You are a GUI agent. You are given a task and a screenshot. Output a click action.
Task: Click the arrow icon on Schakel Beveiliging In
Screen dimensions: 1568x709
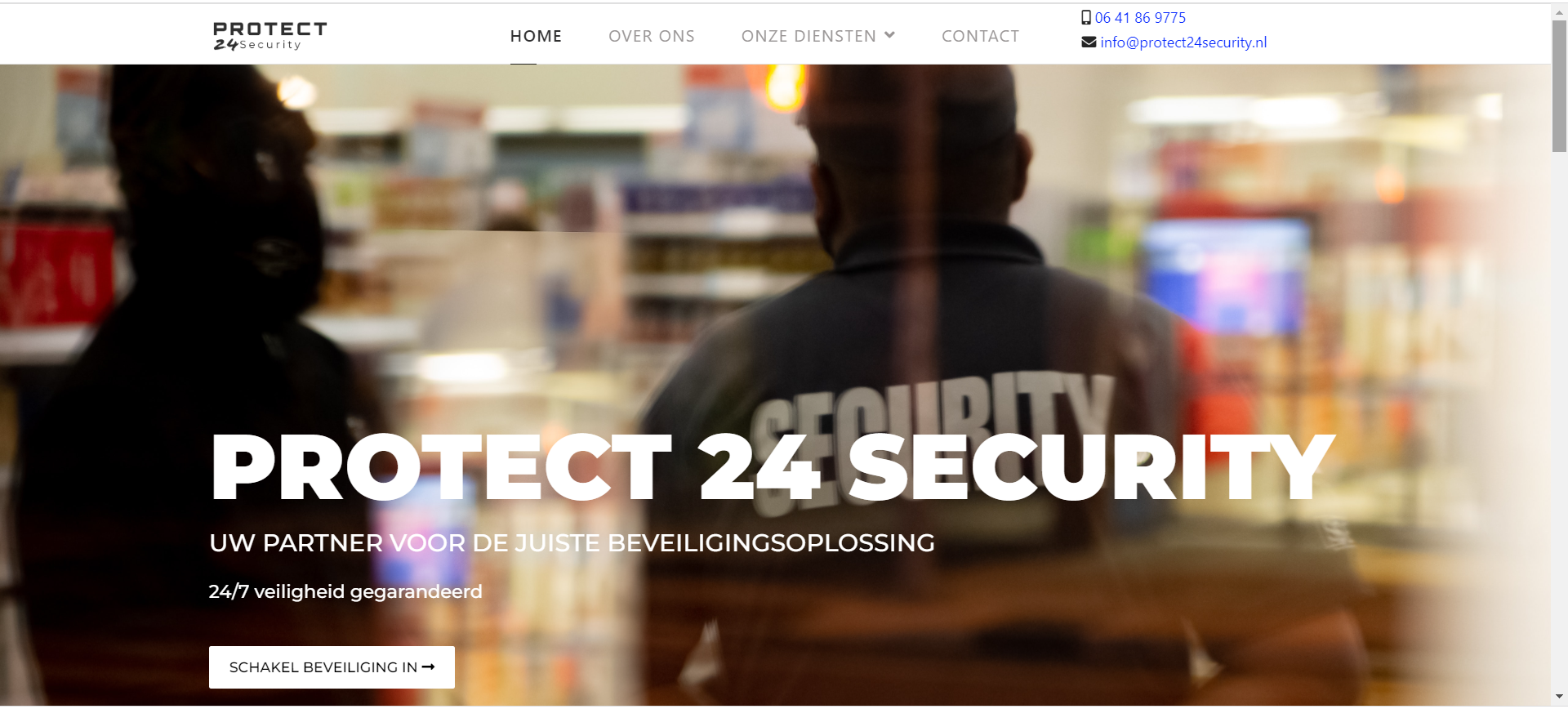click(x=428, y=667)
